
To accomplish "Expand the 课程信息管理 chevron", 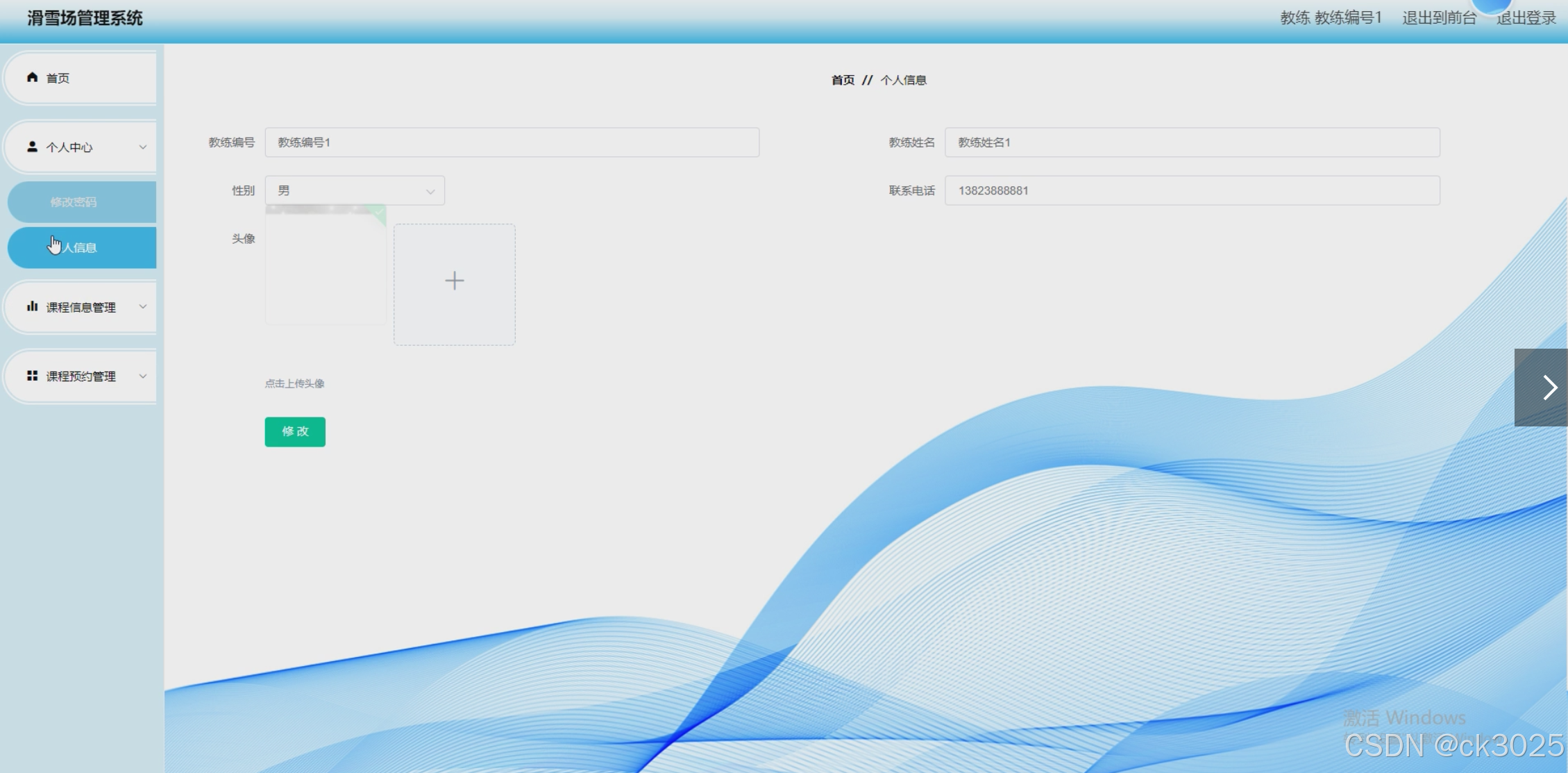I will pyautogui.click(x=143, y=306).
